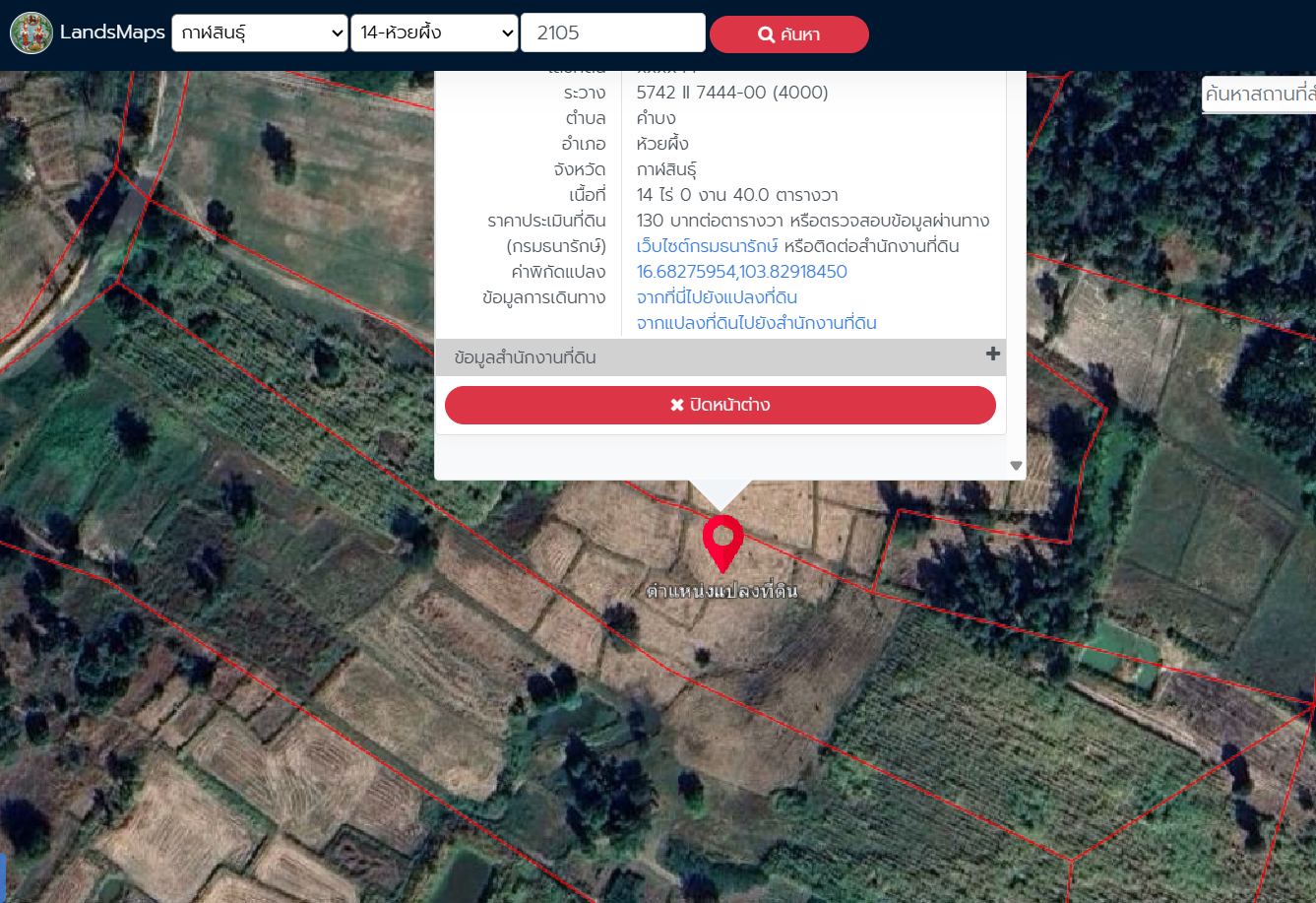Open link จากแปลงที่ดินไปยังสำนักงานที่ดิน
Image resolution: width=1316 pixels, height=903 pixels.
[757, 323]
